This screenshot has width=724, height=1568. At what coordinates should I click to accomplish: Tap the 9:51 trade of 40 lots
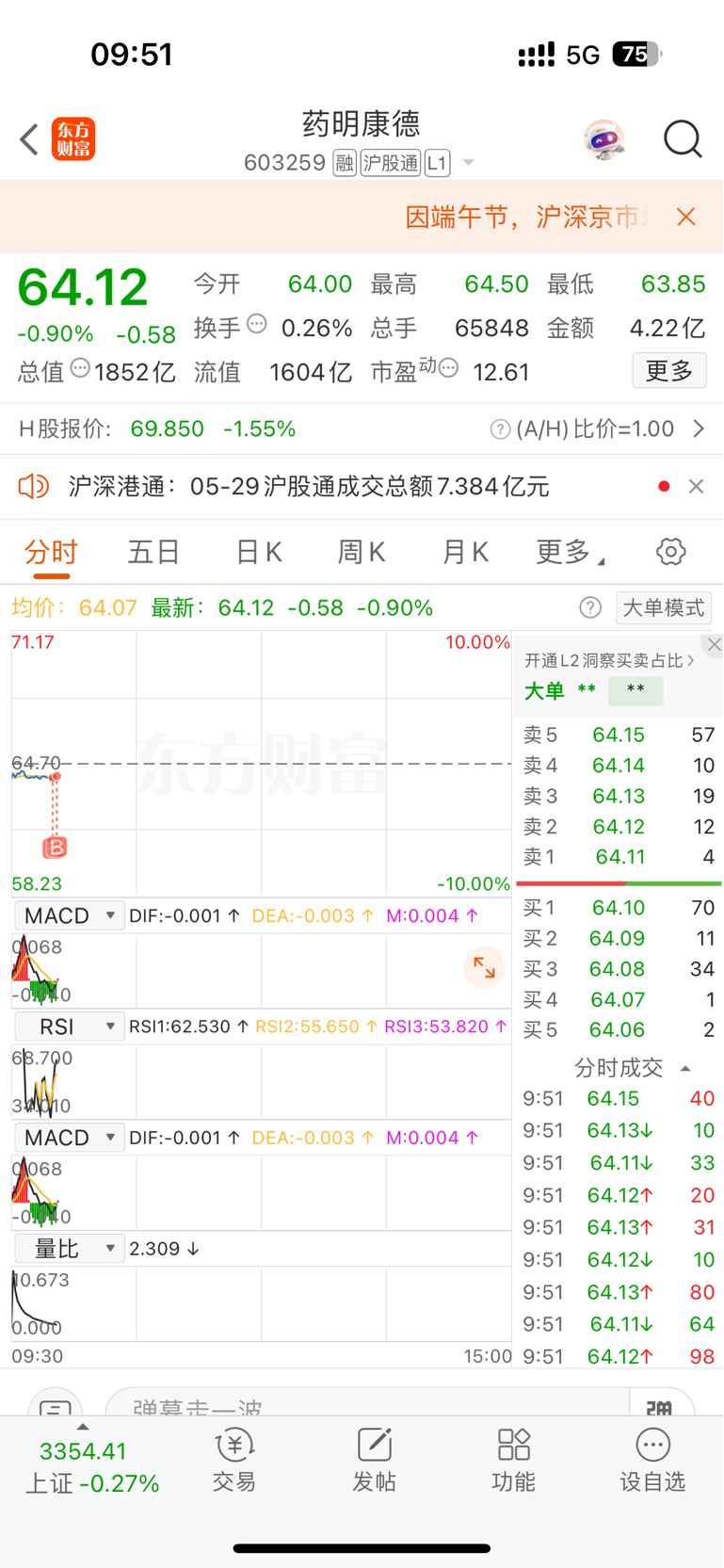(619, 1099)
